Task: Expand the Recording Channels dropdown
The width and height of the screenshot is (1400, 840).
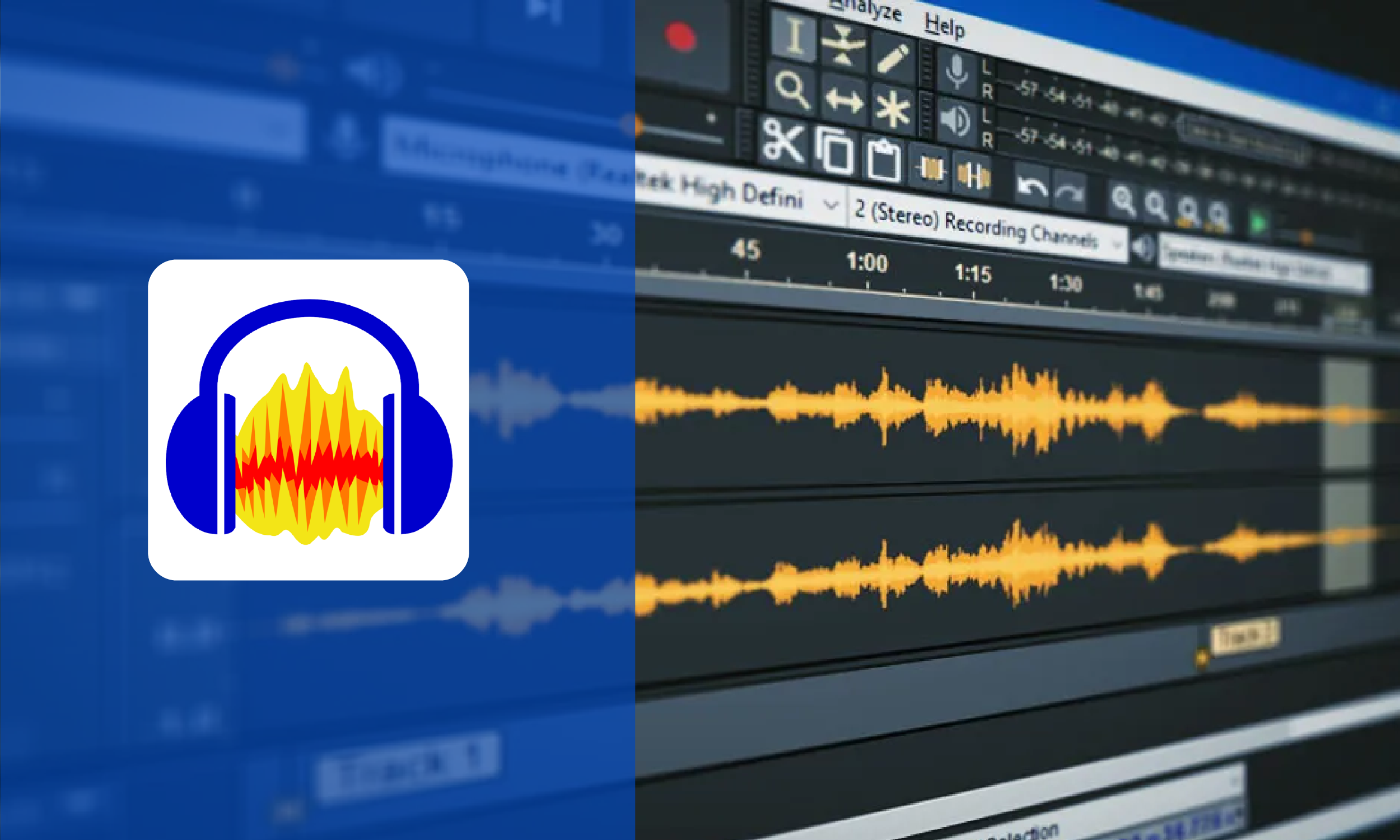Action: (1117, 245)
